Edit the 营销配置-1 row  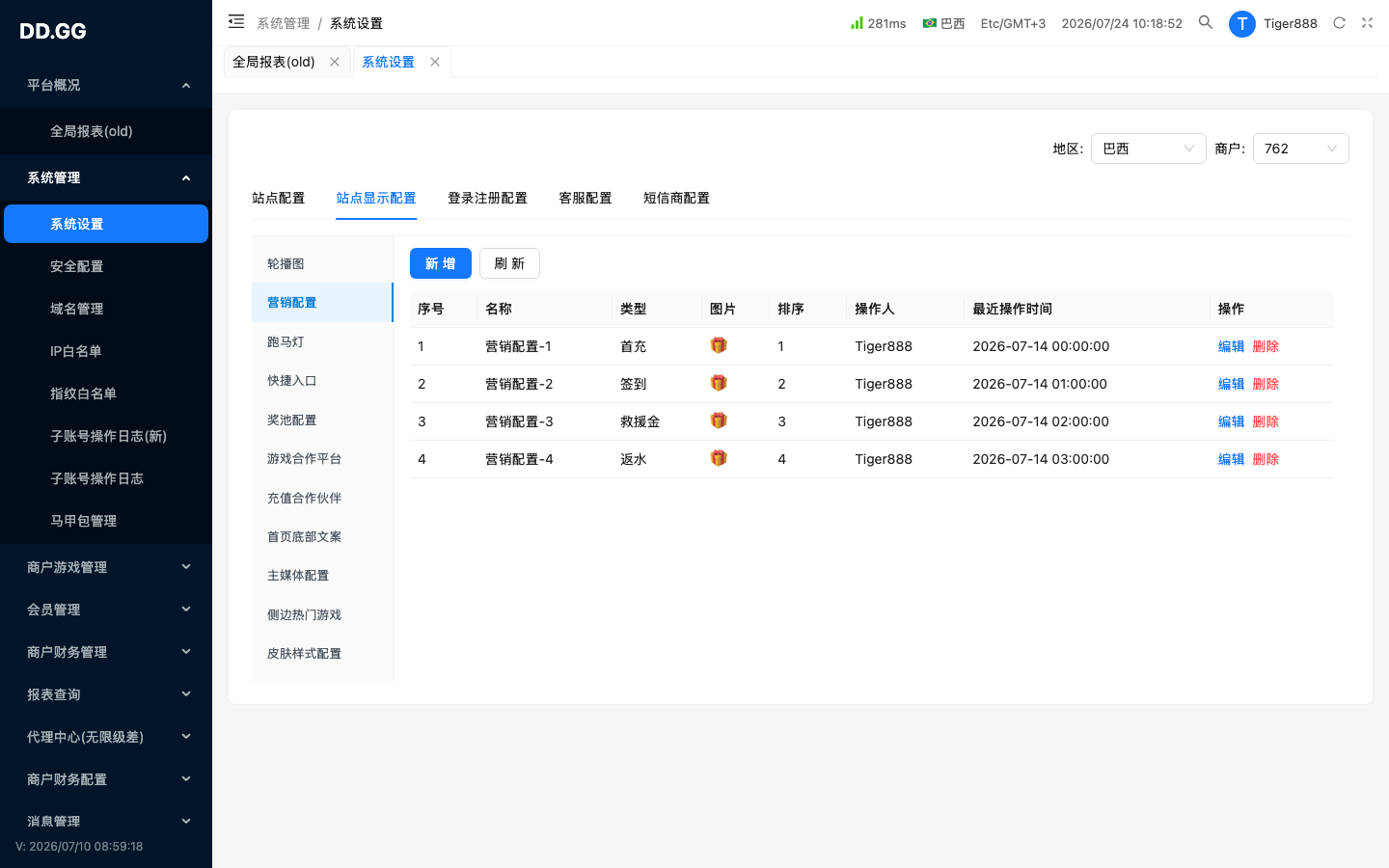pos(1231,346)
